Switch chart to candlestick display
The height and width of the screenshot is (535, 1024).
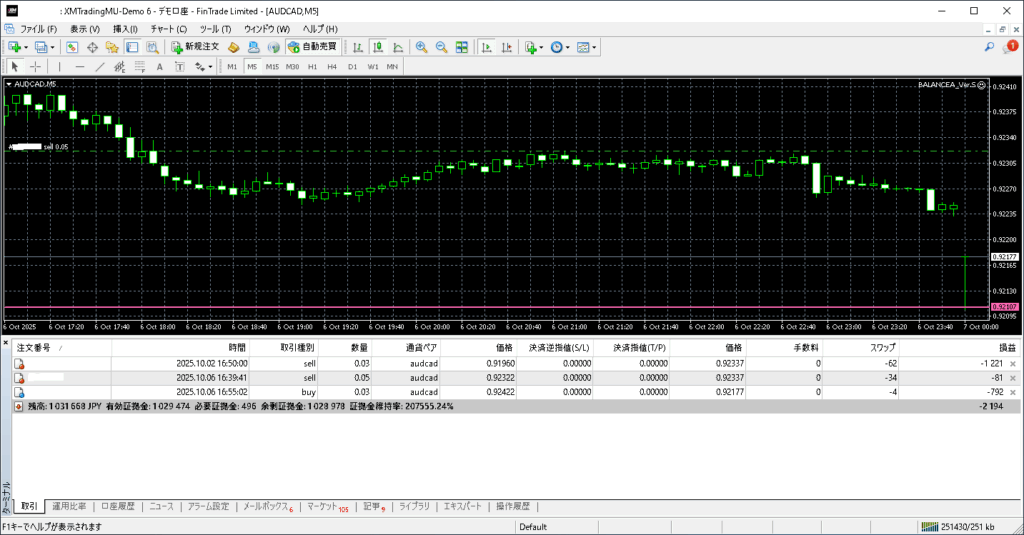point(379,47)
